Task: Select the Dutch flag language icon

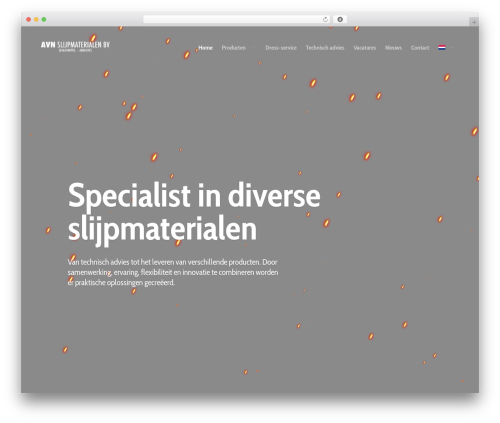Action: coord(442,47)
